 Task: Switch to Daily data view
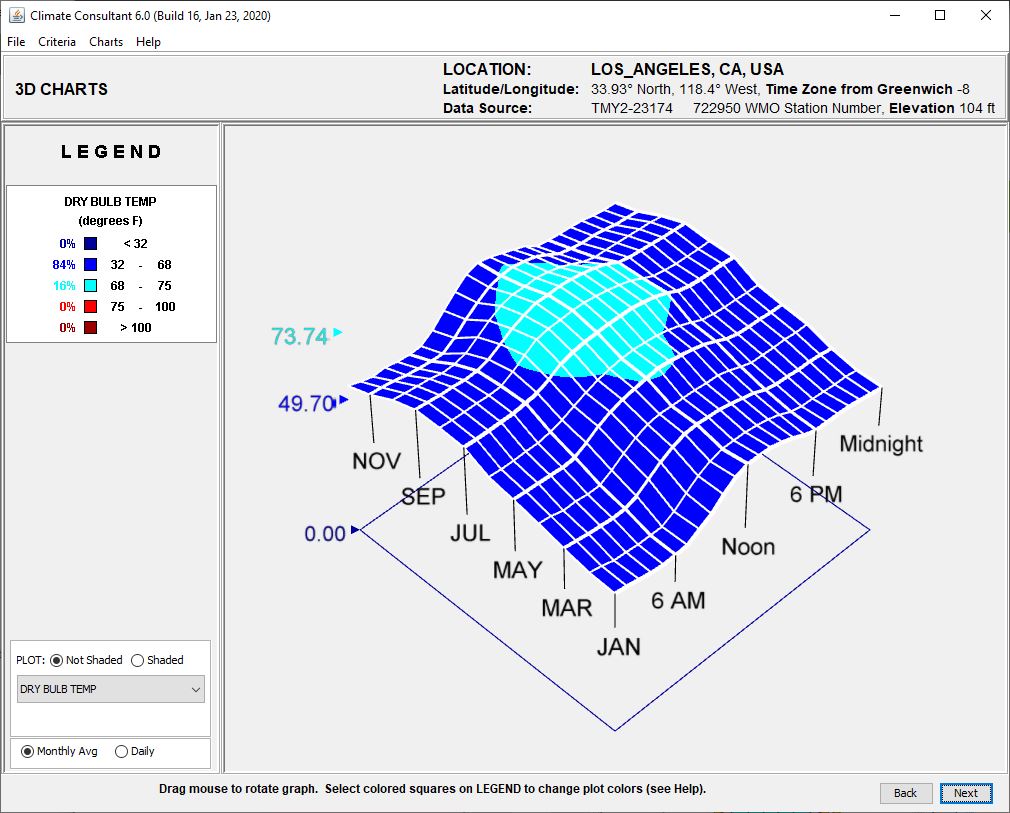tap(122, 751)
